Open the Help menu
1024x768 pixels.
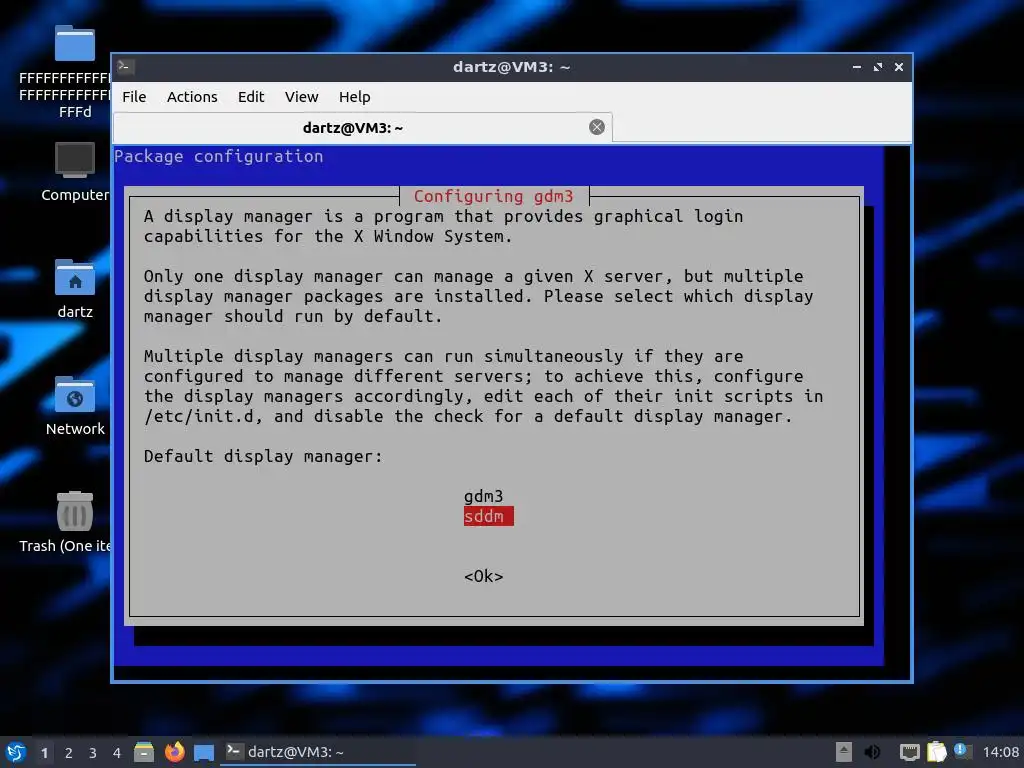click(x=355, y=97)
